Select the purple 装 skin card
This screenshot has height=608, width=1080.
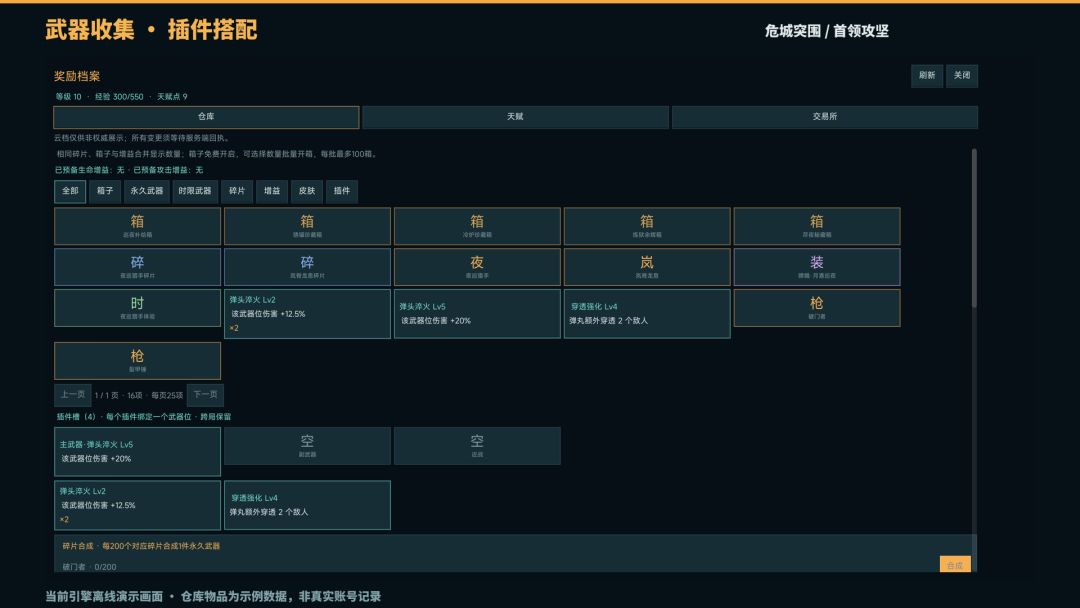point(816,266)
